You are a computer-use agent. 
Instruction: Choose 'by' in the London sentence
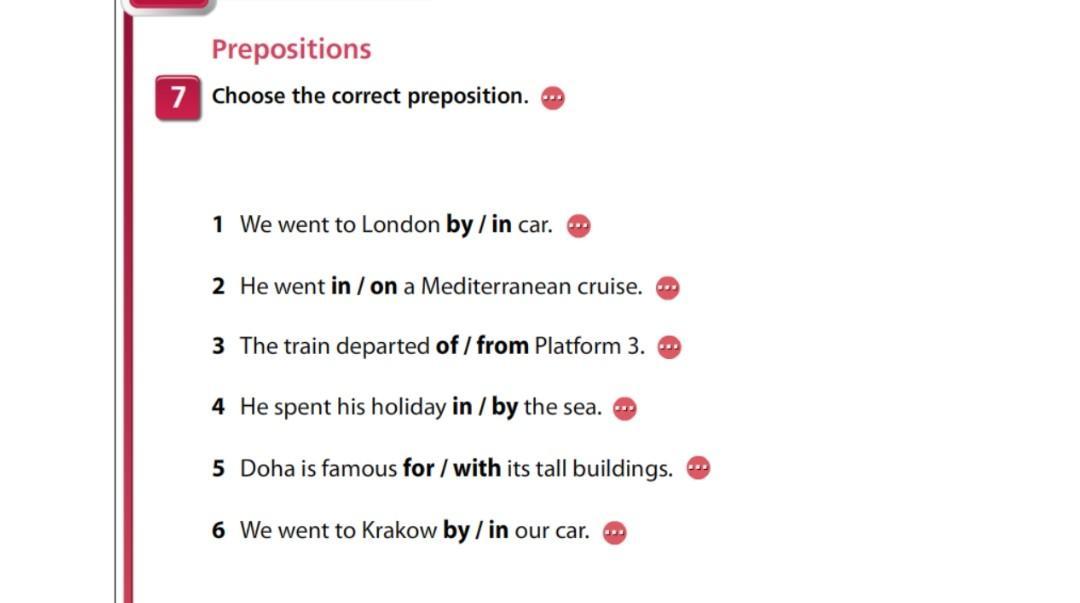click(x=459, y=225)
